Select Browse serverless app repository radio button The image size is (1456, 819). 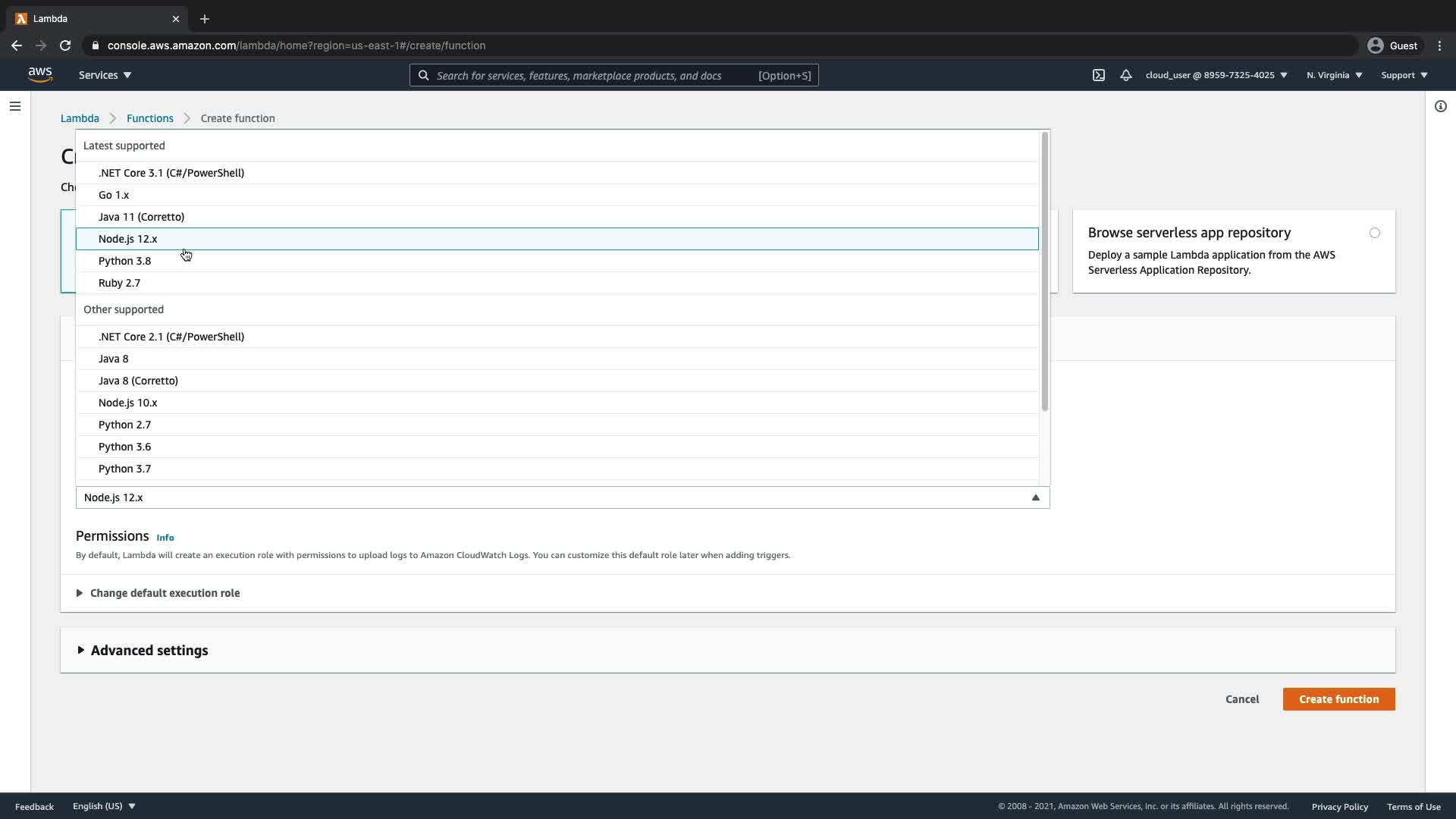1374,233
